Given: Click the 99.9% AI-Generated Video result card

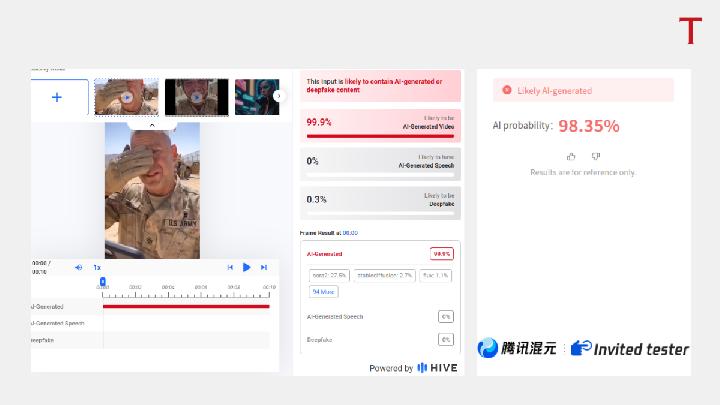Looking at the screenshot, I should click(381, 123).
